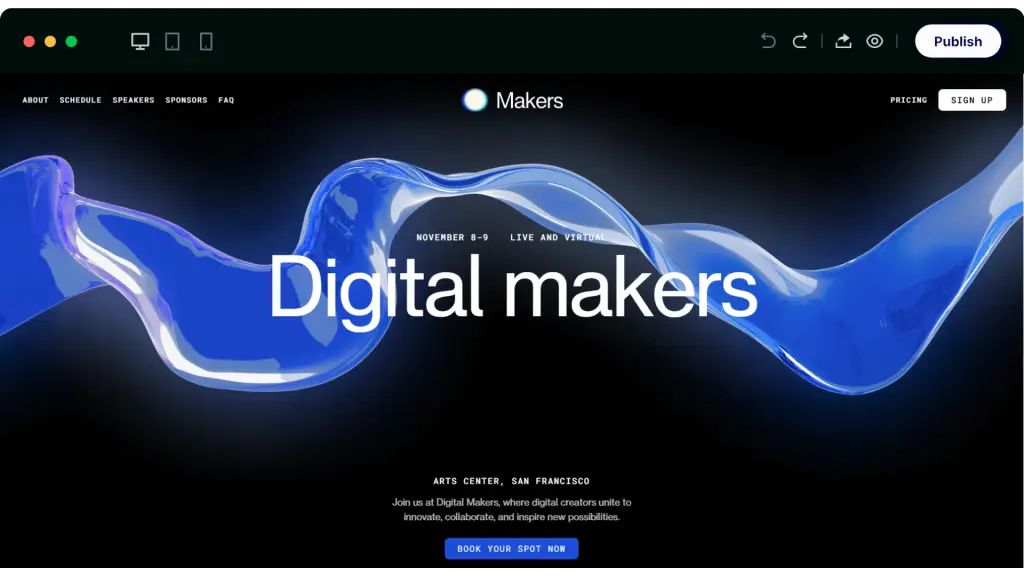Redo the last change
The height and width of the screenshot is (576, 1024).
pos(800,41)
